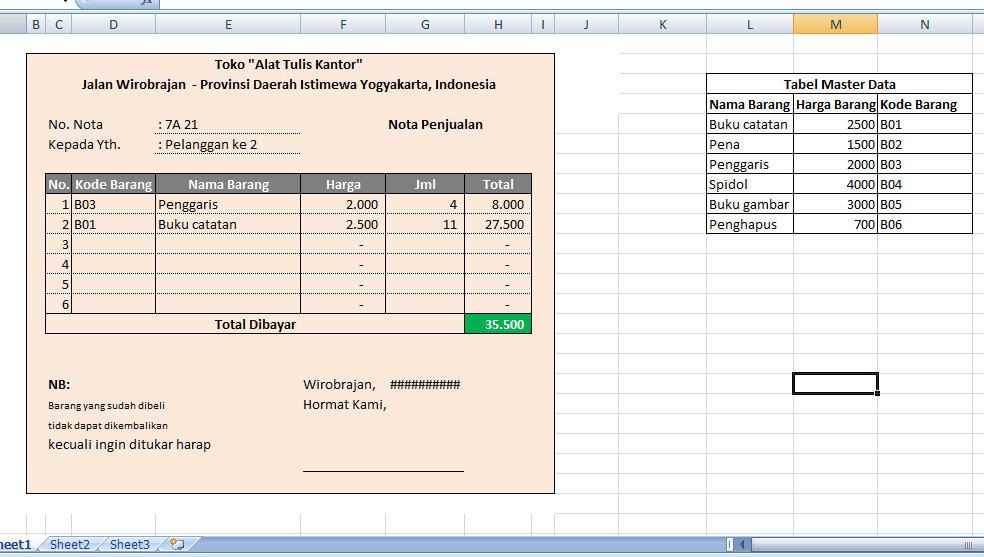This screenshot has height=557, width=984.
Task: Click the ': Pelanggan ke 2' cell
Action: [228, 144]
